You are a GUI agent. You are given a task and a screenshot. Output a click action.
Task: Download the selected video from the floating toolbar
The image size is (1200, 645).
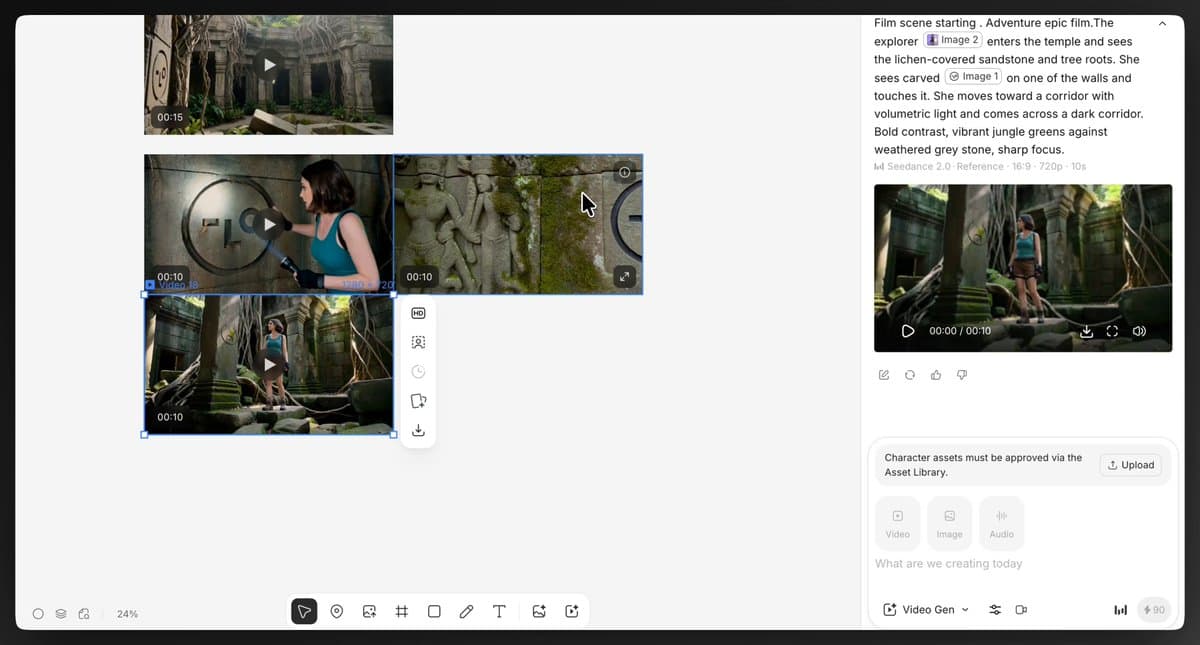418,431
